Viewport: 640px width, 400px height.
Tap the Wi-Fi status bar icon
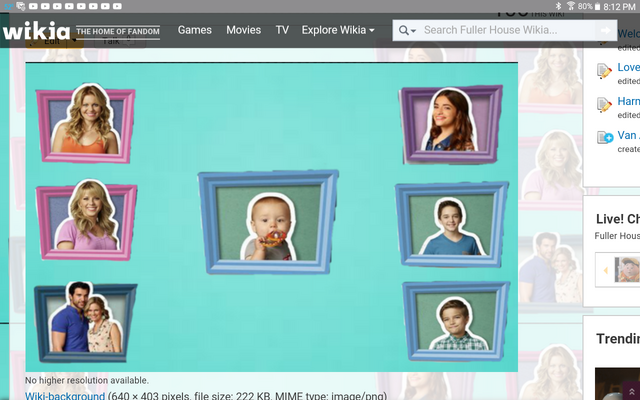pyautogui.click(x=571, y=6)
